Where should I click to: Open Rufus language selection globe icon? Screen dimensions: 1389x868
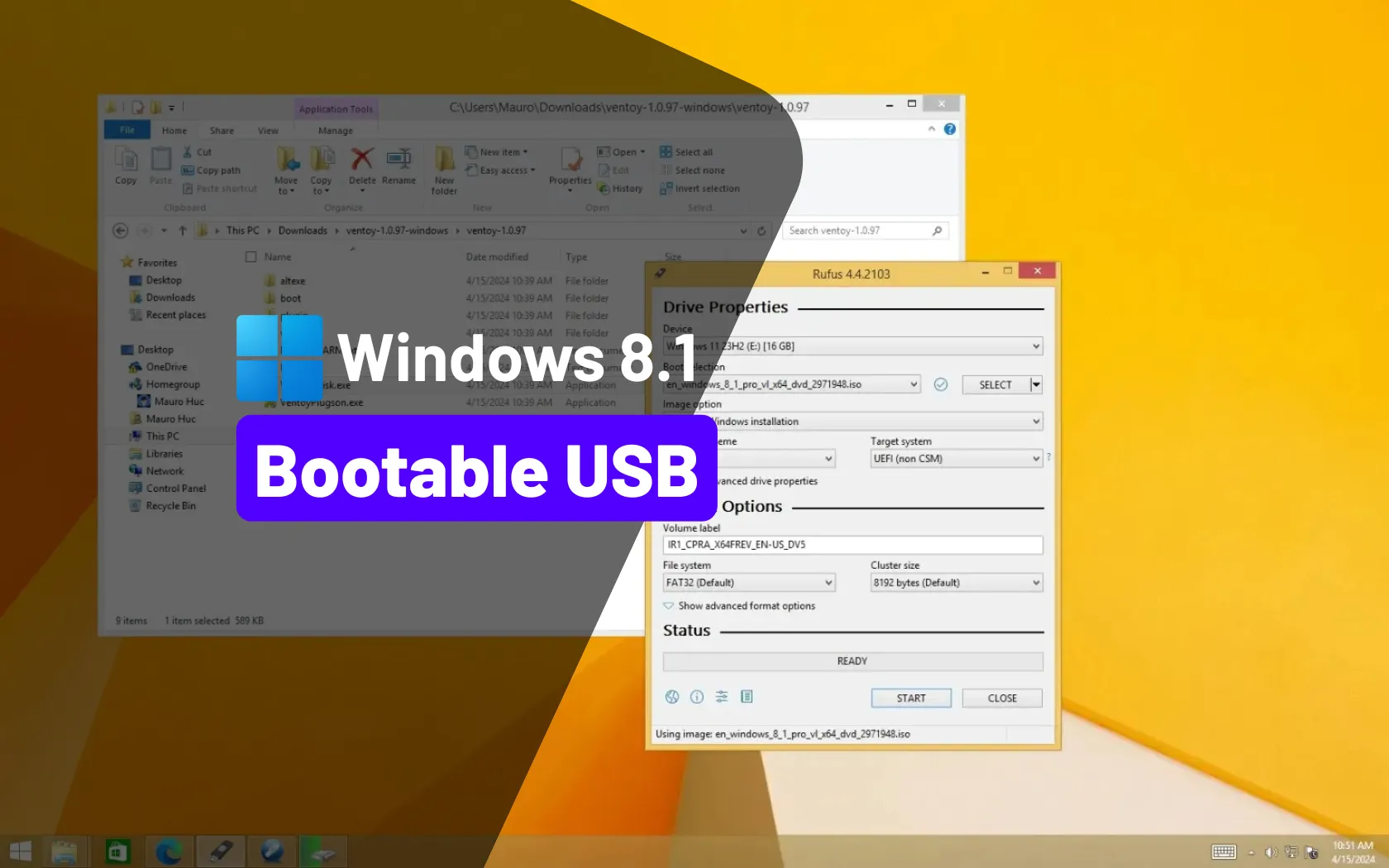[672, 697]
